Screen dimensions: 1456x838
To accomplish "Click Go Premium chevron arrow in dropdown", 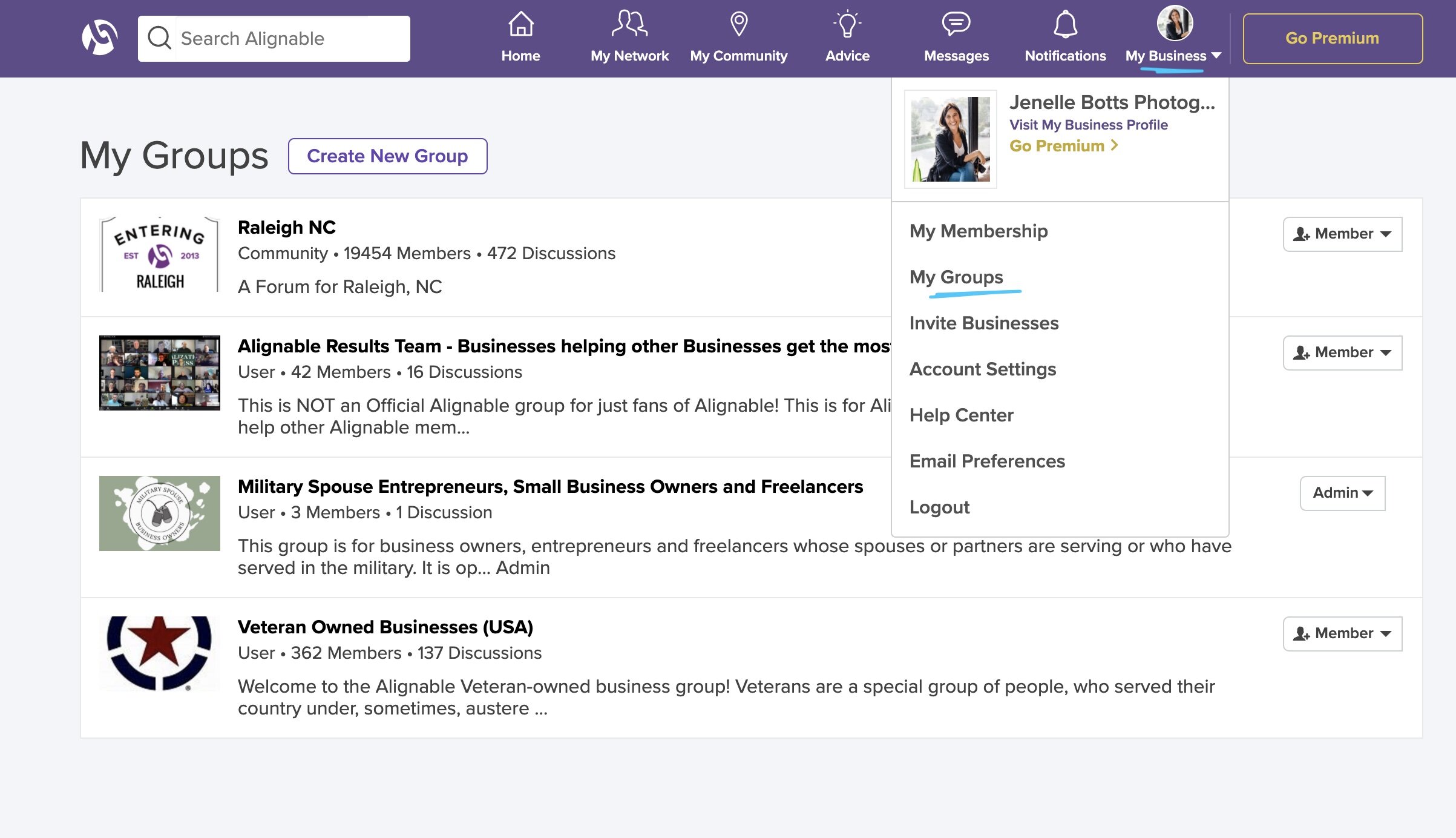I will click(x=1114, y=145).
